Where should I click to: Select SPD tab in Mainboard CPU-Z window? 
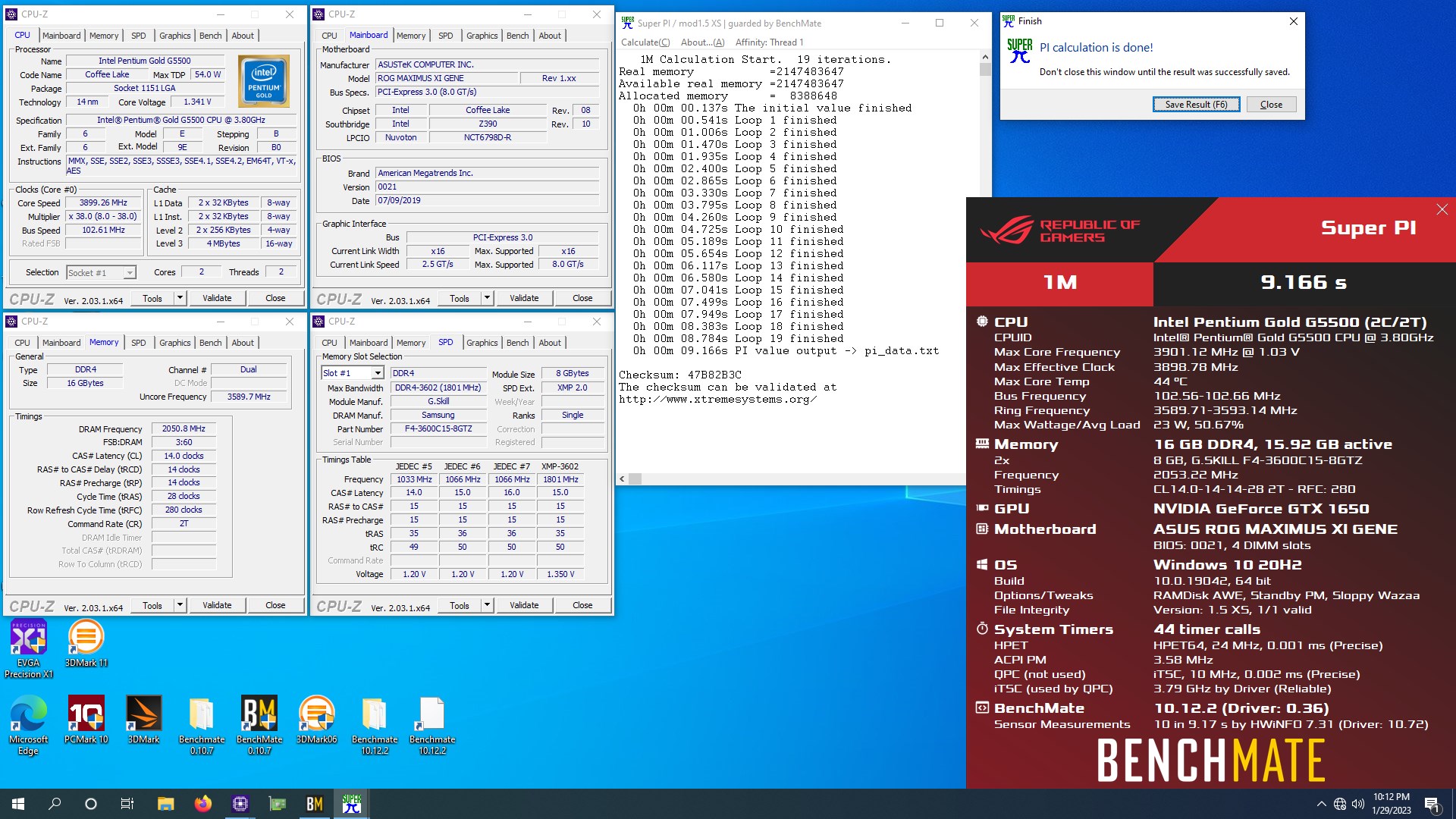(446, 36)
